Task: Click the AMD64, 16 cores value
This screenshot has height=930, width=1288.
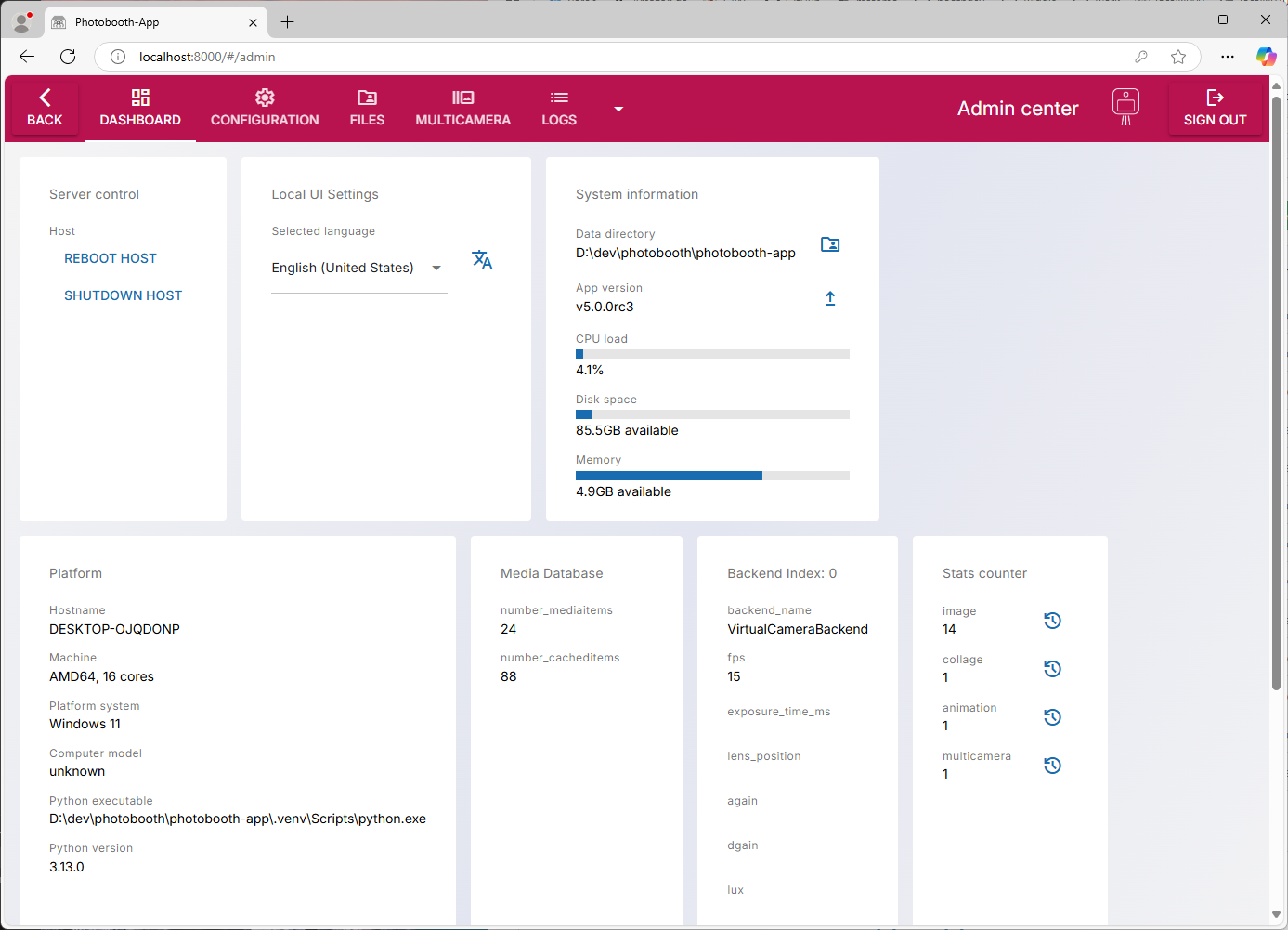Action: point(101,676)
